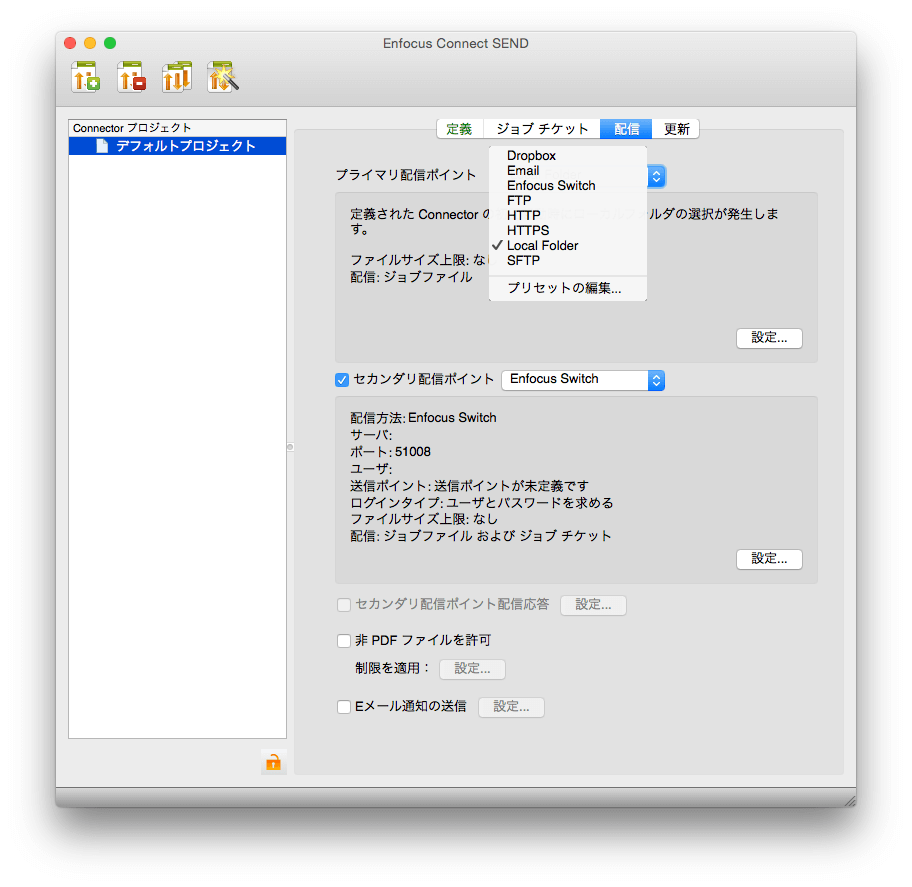This screenshot has width=912, height=887.
Task: Click the create Connector wizard toolbar icon
Action: 223,77
